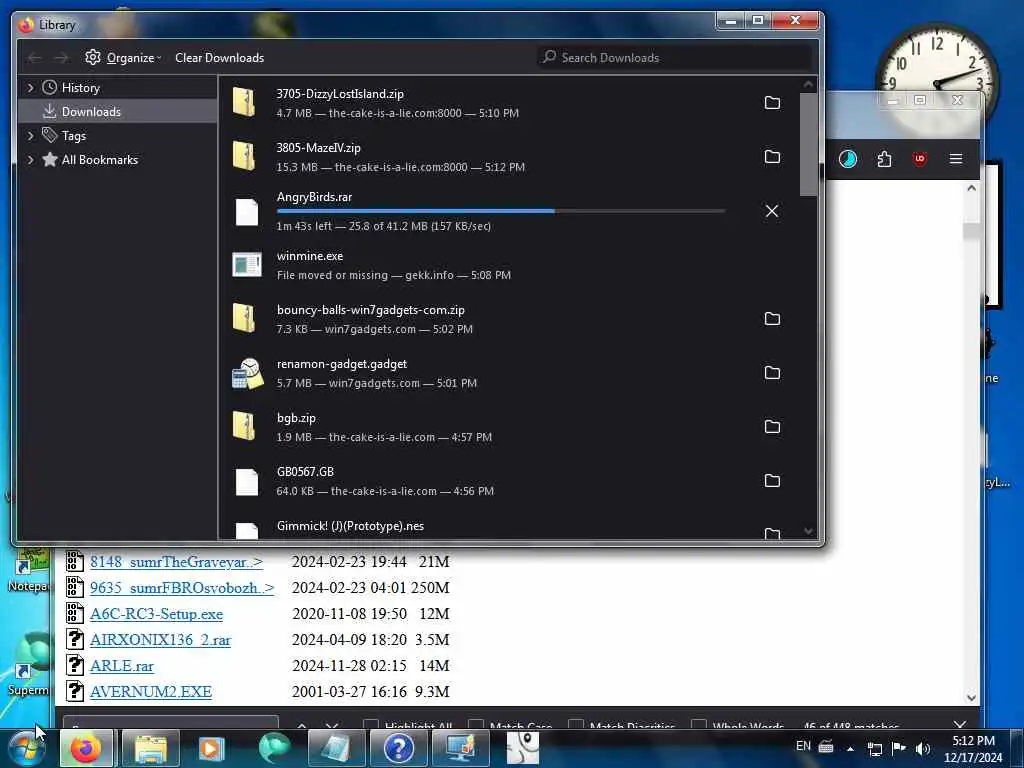Open the ARLE.rar link
The image size is (1024, 768).
pyautogui.click(x=121, y=666)
